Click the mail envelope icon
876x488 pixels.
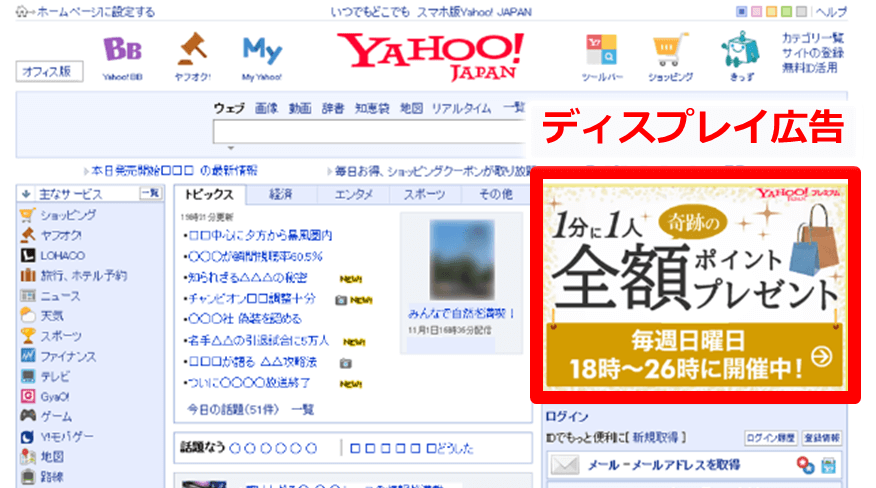click(x=565, y=465)
